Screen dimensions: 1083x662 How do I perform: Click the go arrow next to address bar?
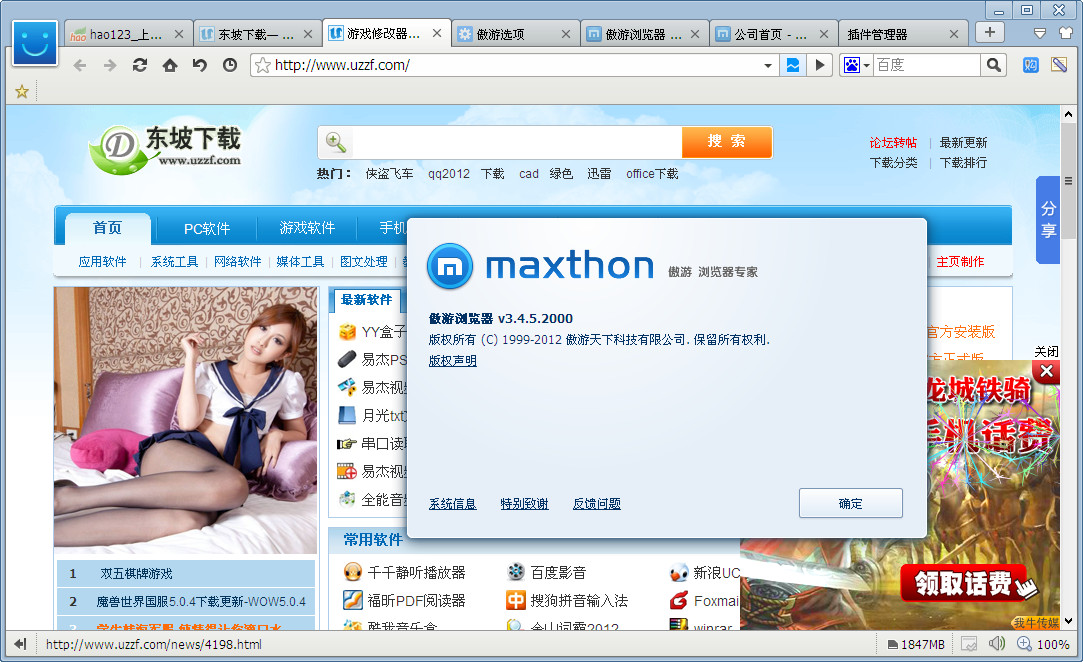click(819, 65)
